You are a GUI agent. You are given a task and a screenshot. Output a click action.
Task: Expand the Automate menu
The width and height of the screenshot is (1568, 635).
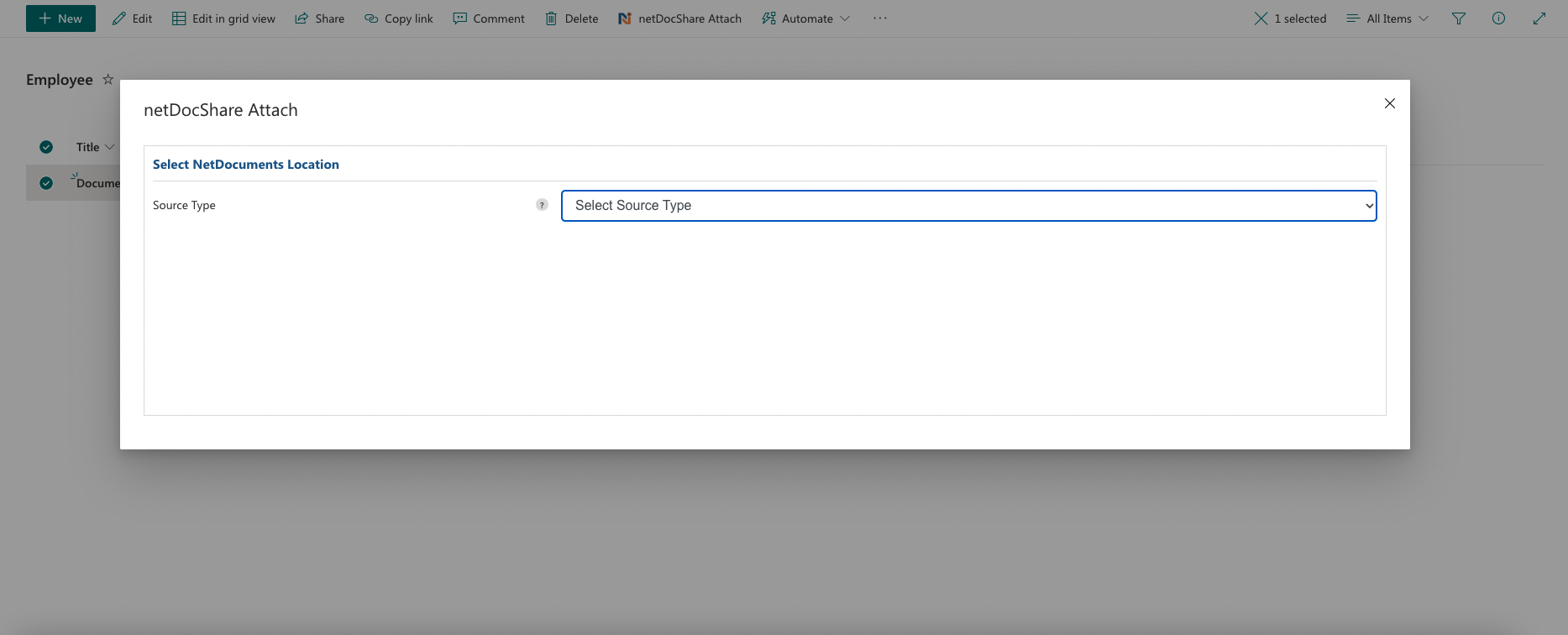(806, 18)
